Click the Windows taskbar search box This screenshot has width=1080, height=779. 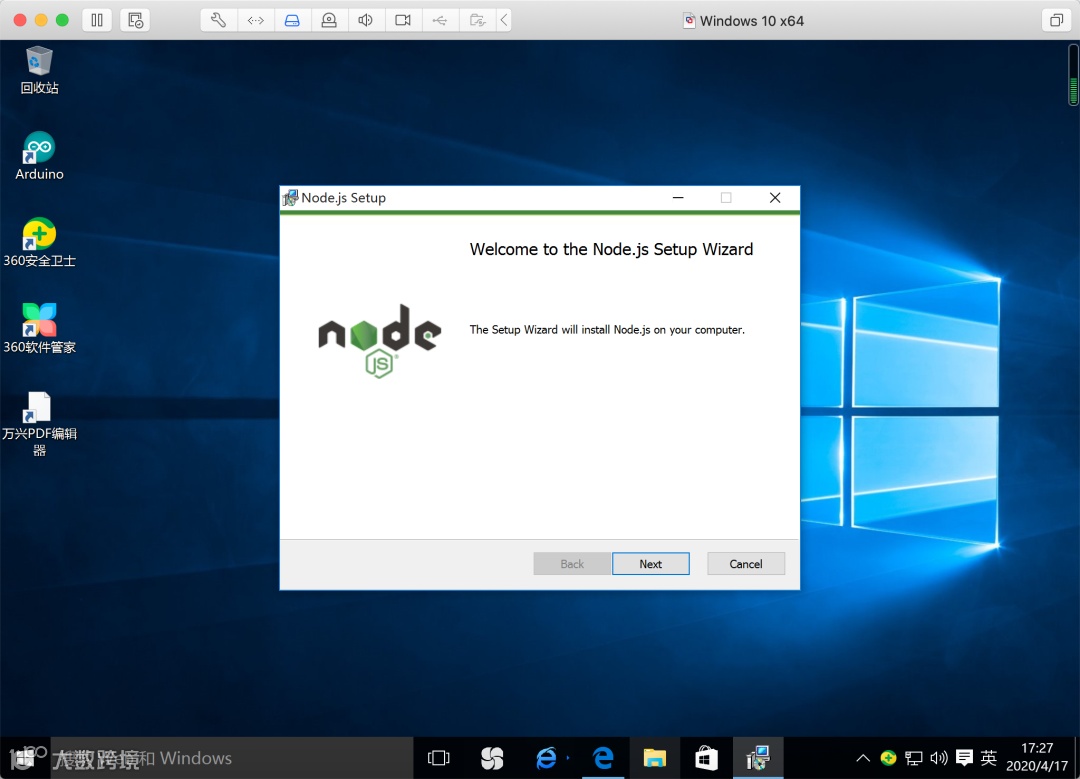(231, 758)
